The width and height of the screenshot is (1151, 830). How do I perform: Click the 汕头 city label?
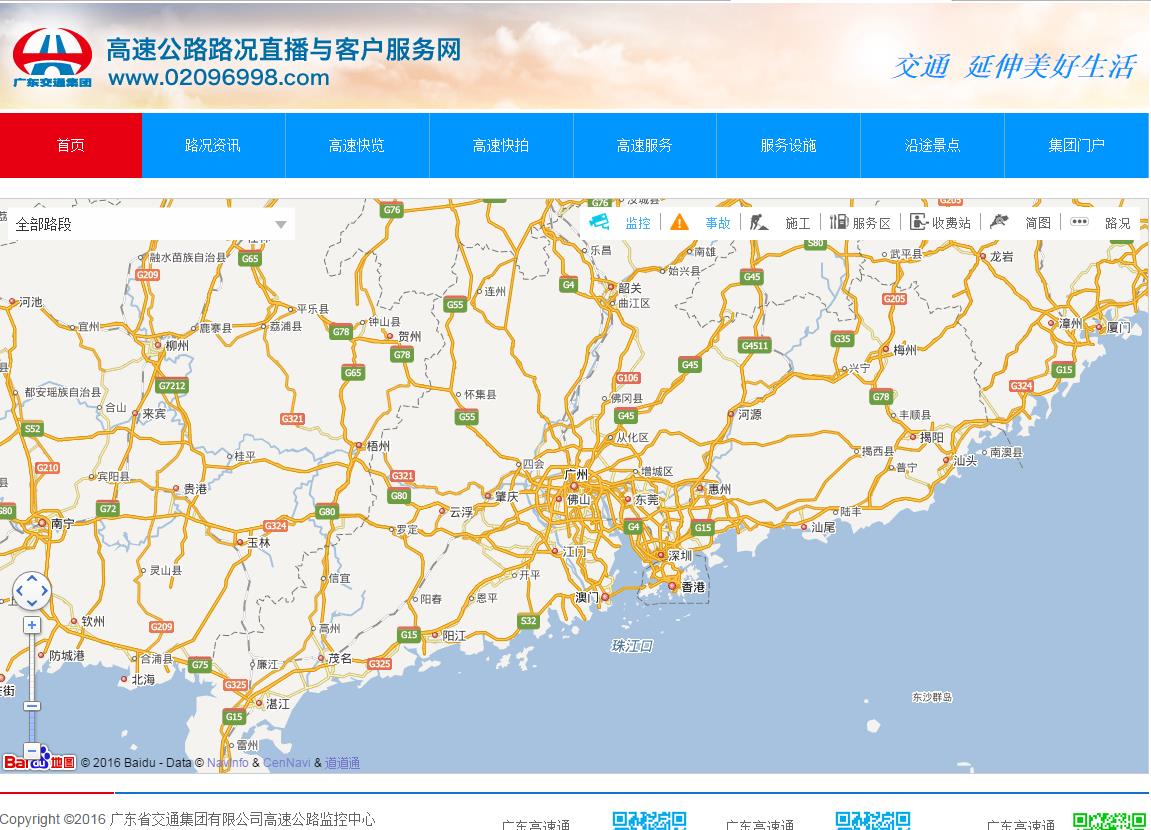tap(965, 460)
